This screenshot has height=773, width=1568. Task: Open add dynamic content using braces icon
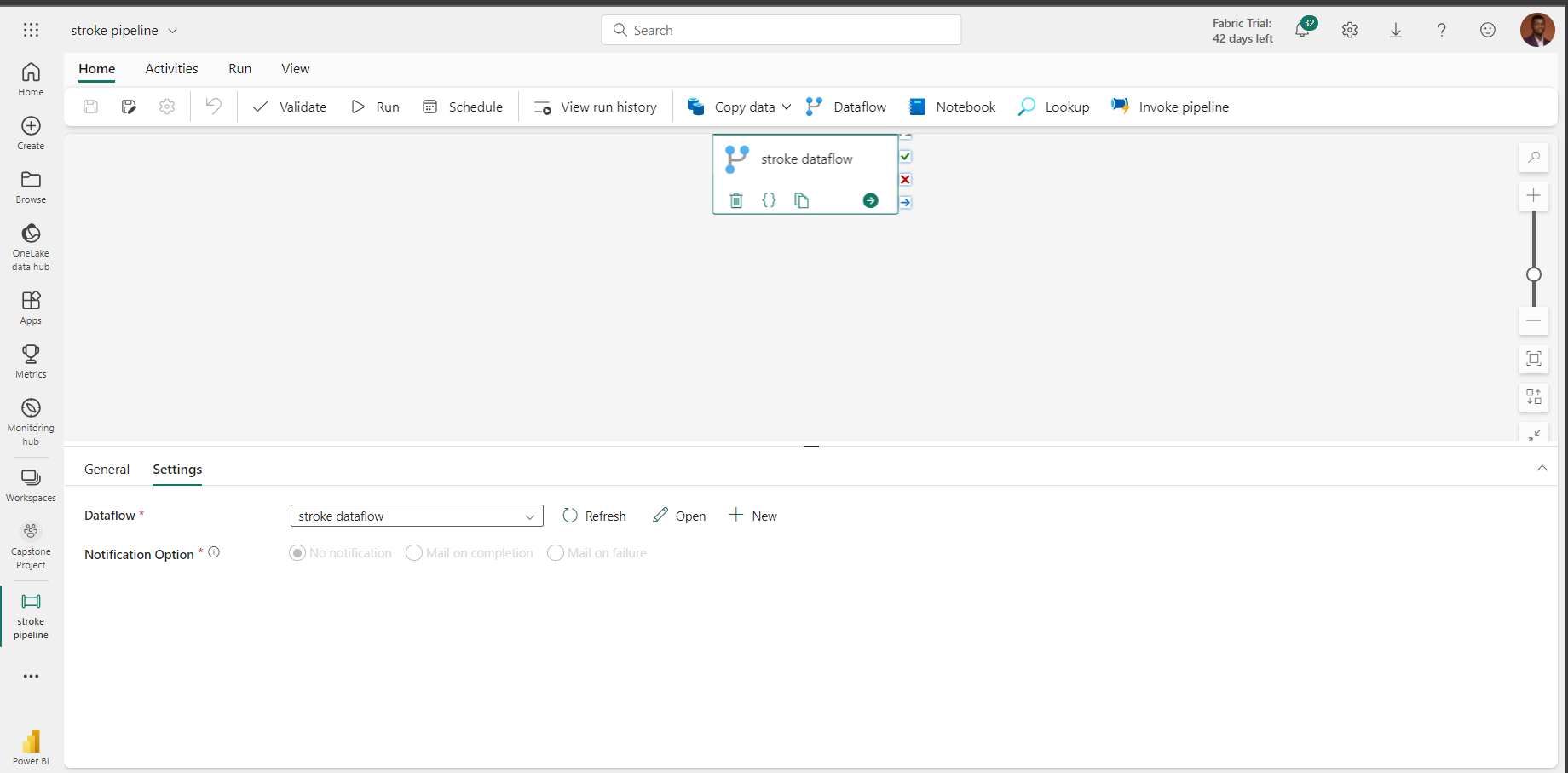pyautogui.click(x=769, y=200)
